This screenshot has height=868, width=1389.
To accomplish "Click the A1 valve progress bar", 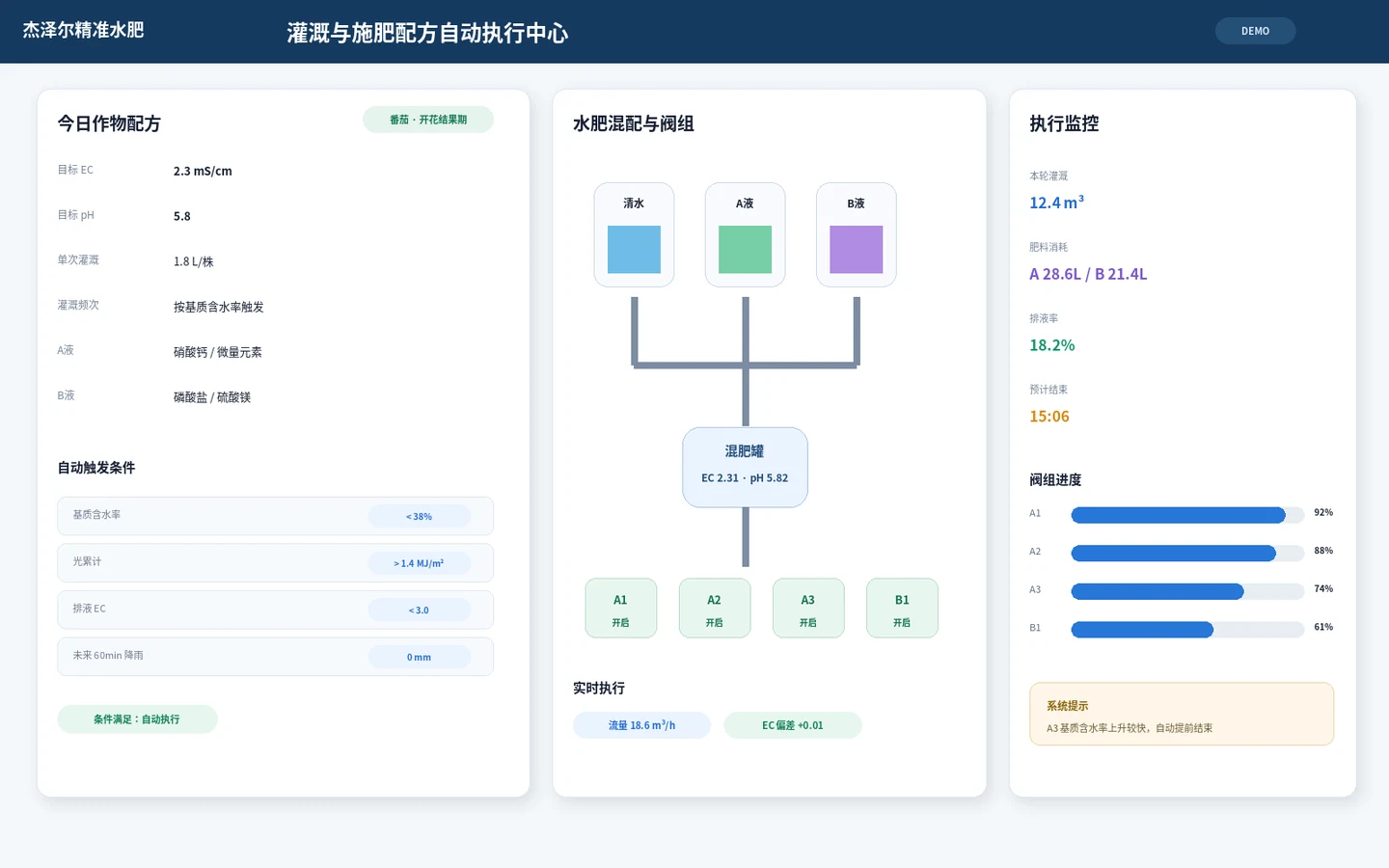I will [x=1187, y=515].
